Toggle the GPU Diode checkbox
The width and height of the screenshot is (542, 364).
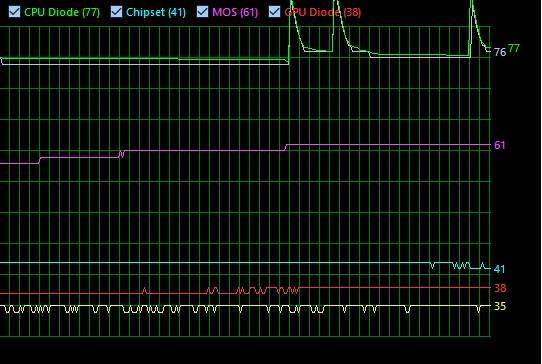click(274, 11)
